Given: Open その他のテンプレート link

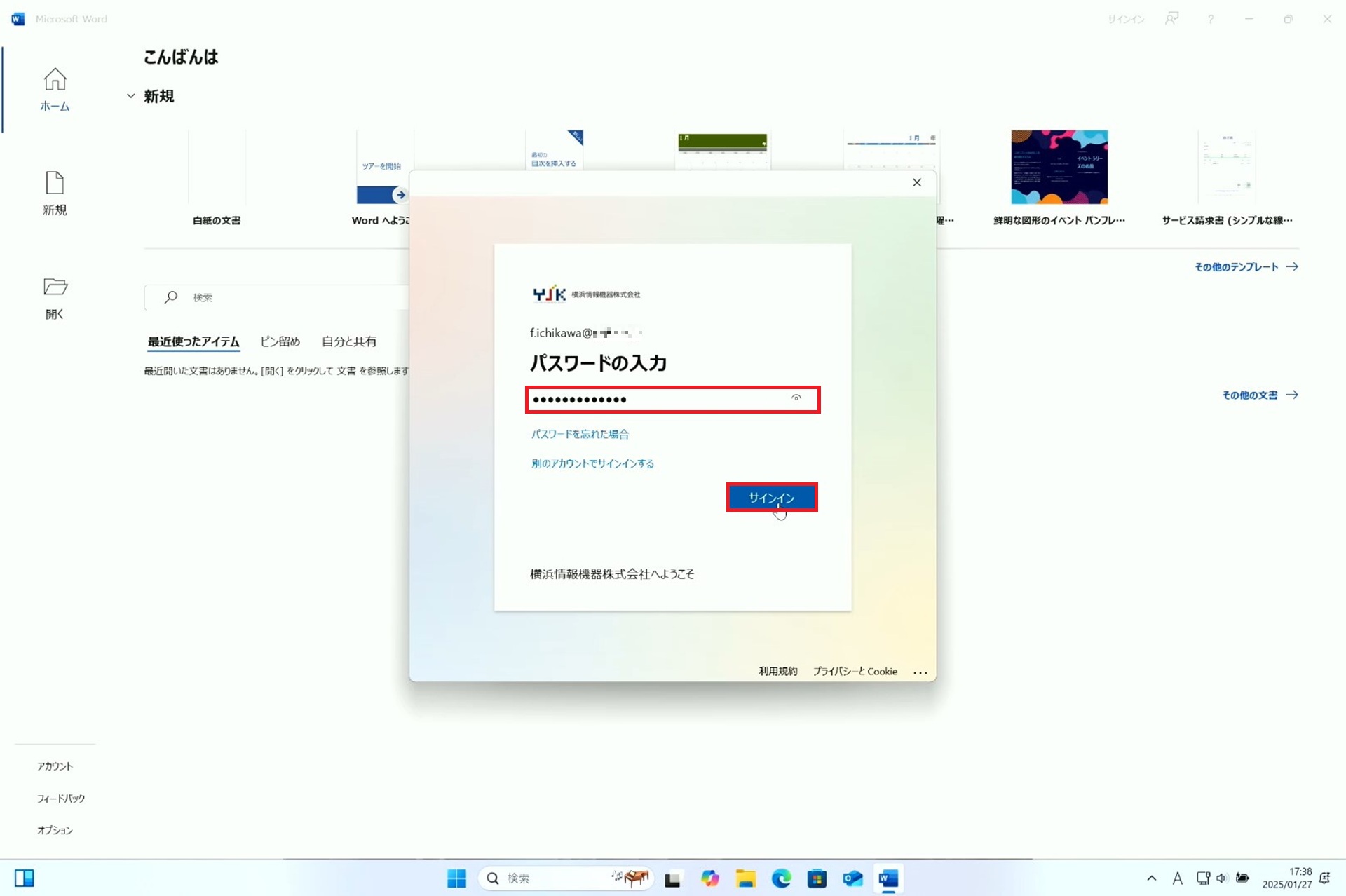Looking at the screenshot, I should [1246, 266].
